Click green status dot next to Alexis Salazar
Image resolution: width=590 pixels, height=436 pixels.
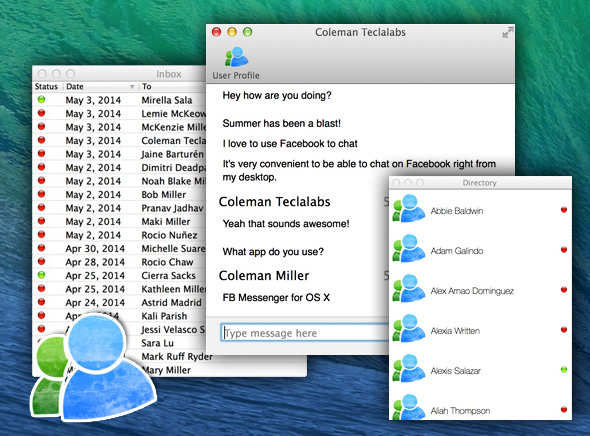pyautogui.click(x=564, y=370)
